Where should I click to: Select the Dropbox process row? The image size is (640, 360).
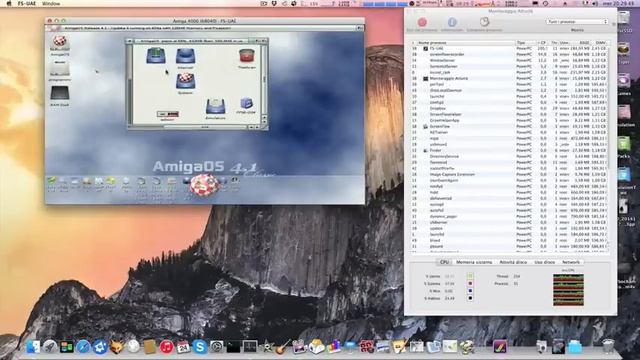[x=510, y=109]
